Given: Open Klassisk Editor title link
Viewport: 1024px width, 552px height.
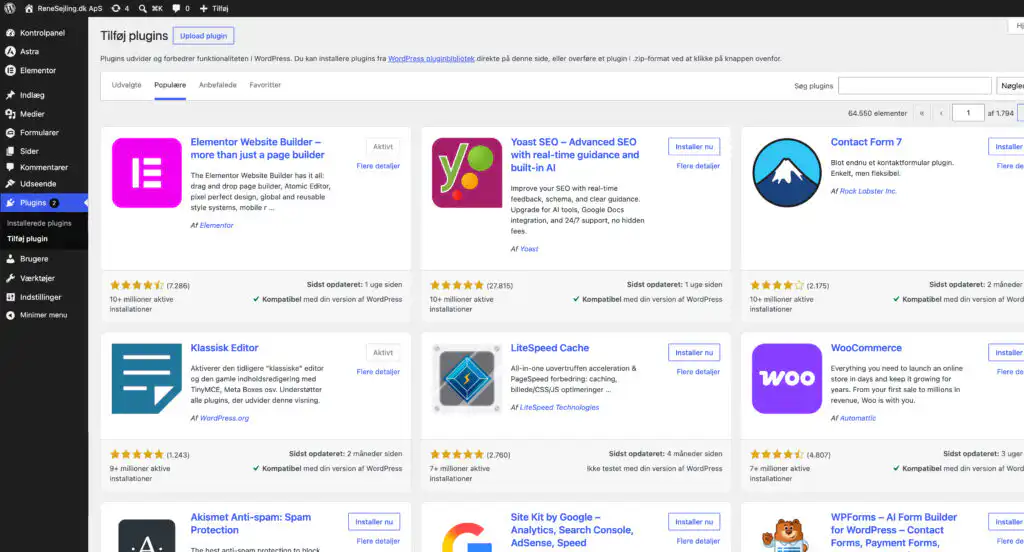Looking at the screenshot, I should pos(224,348).
